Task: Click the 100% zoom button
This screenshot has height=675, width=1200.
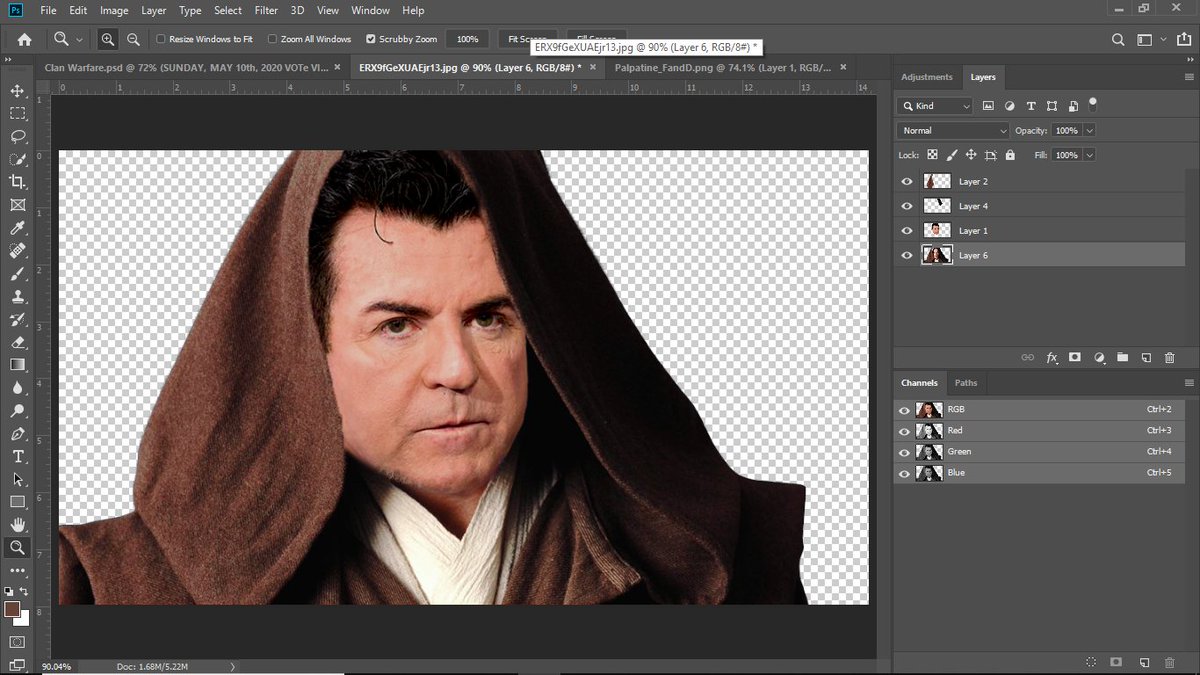Action: point(467,39)
